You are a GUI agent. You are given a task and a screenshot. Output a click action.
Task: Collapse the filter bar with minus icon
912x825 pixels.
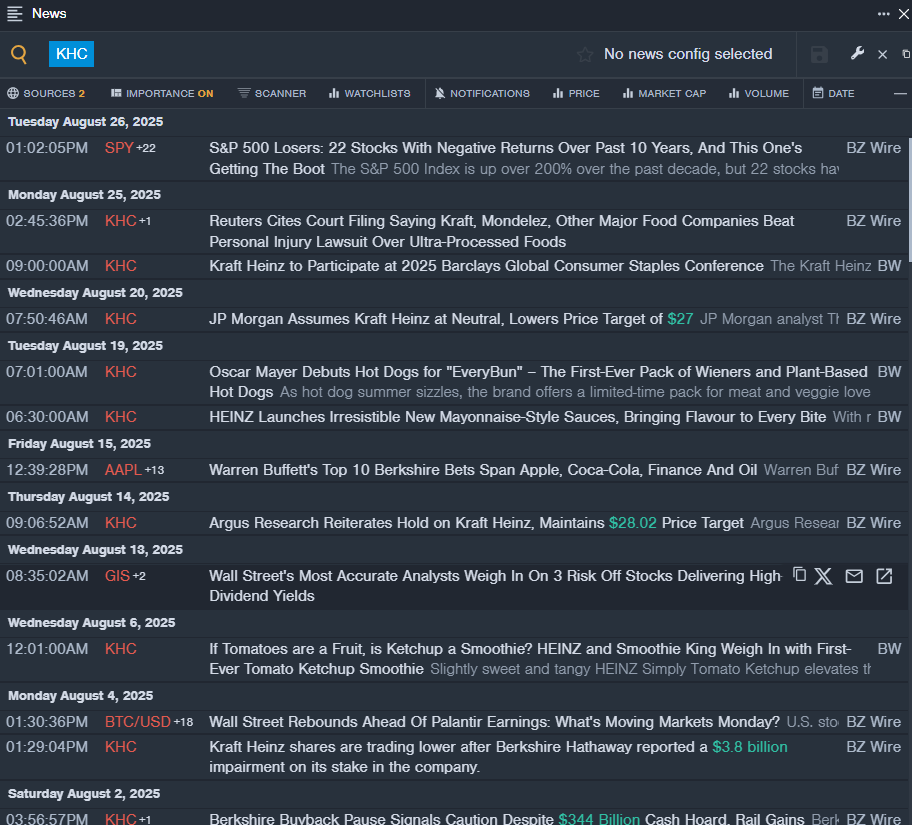pyautogui.click(x=900, y=94)
